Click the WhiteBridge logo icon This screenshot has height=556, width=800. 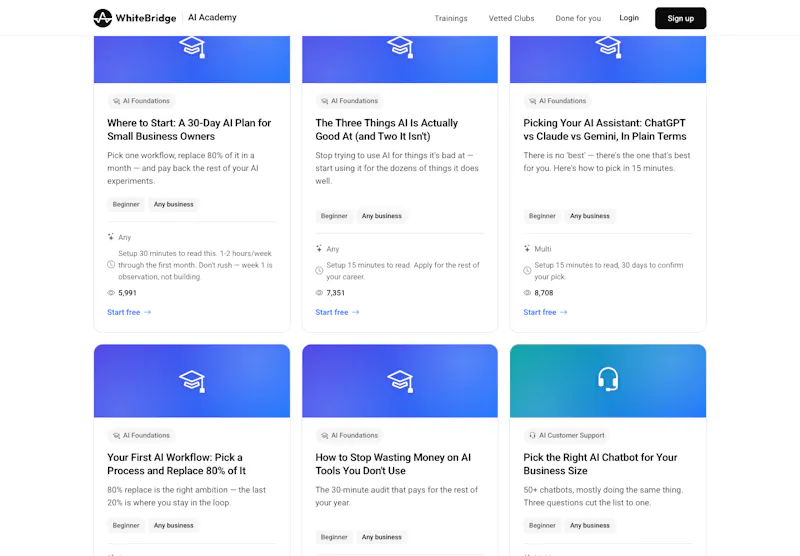click(103, 18)
